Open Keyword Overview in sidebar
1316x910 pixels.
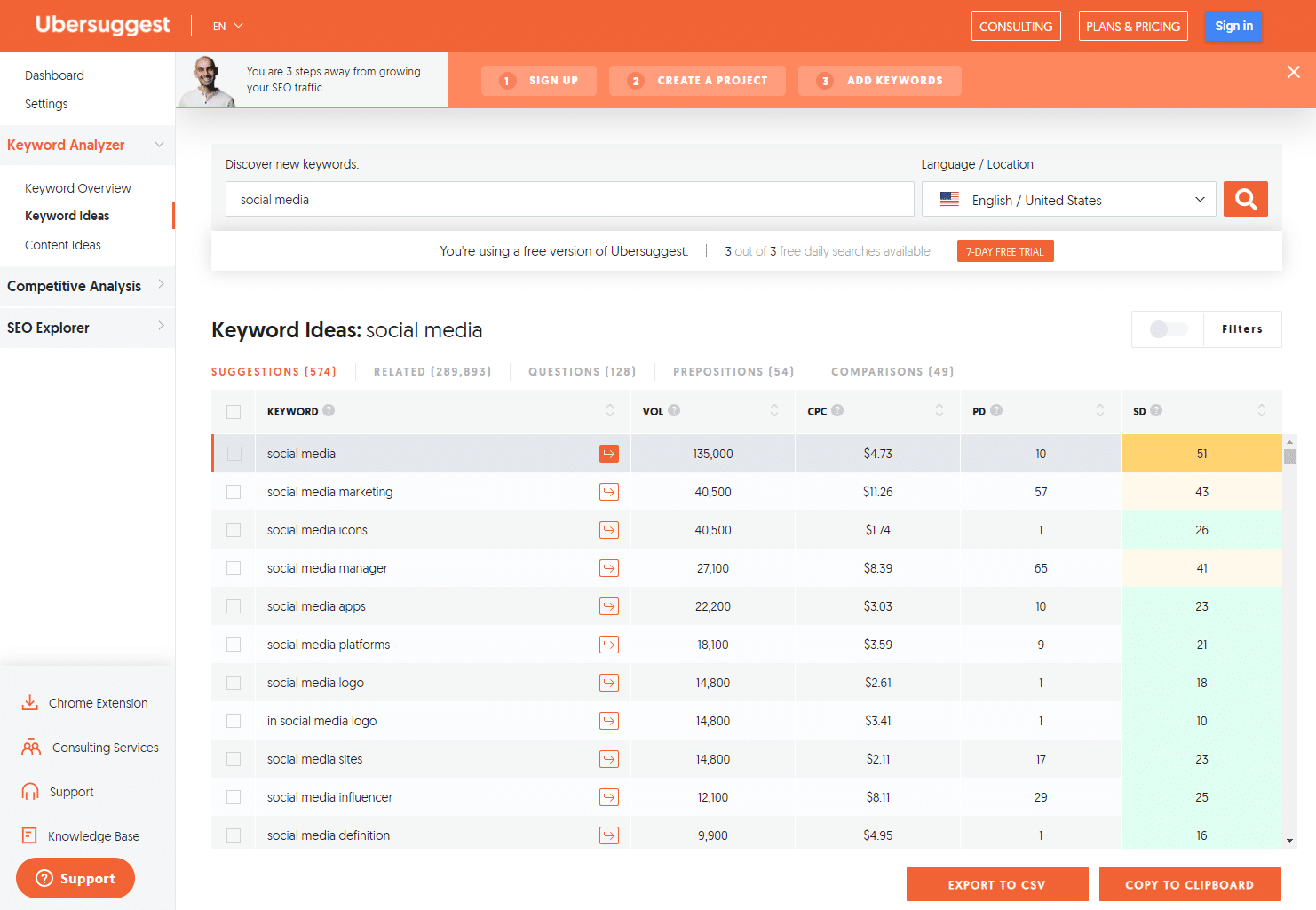click(x=78, y=188)
